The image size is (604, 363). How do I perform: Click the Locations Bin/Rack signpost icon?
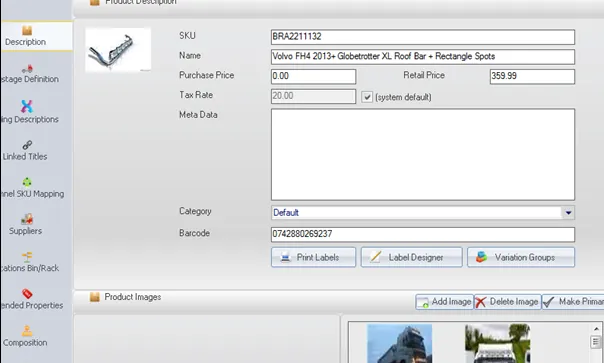click(27, 257)
